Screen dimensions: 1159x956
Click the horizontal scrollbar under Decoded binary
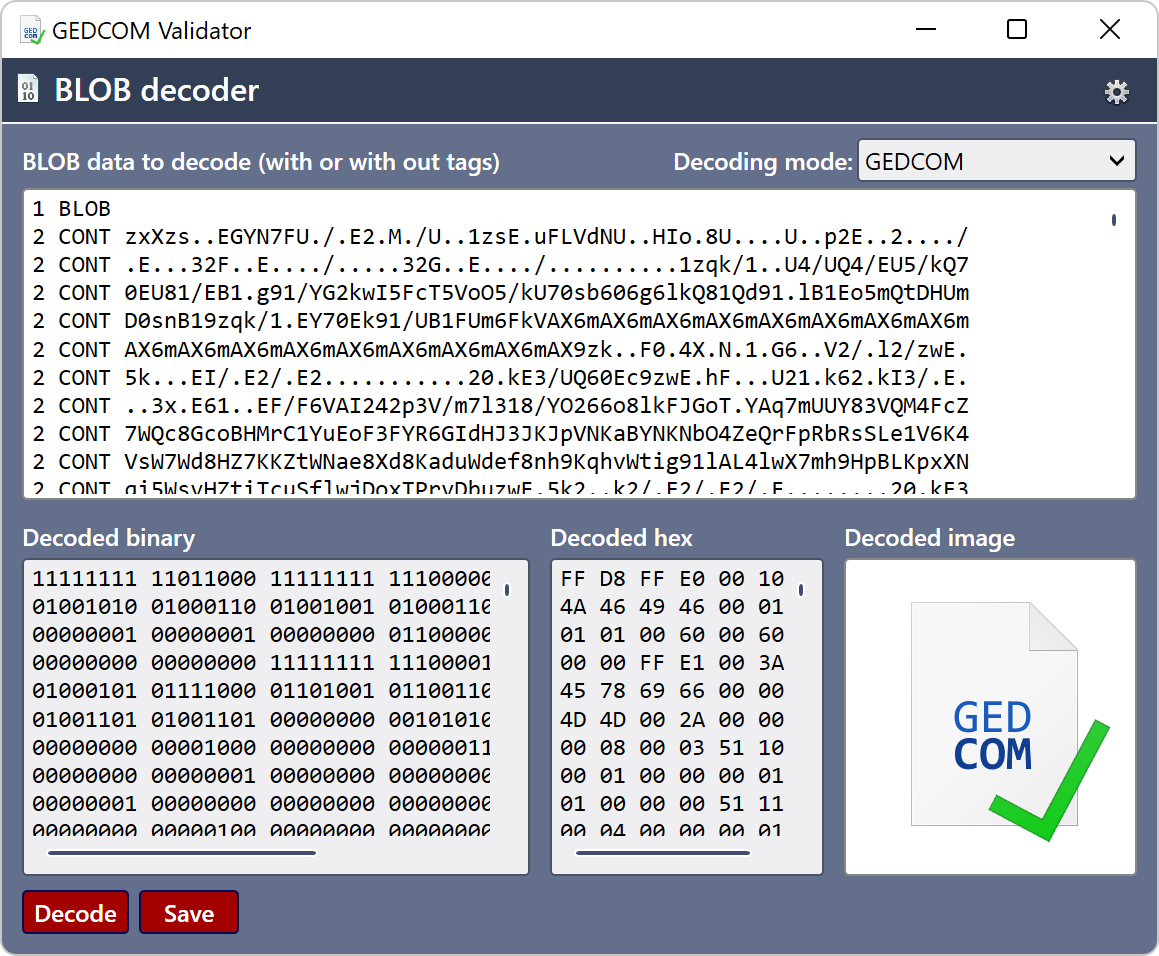(x=180, y=853)
